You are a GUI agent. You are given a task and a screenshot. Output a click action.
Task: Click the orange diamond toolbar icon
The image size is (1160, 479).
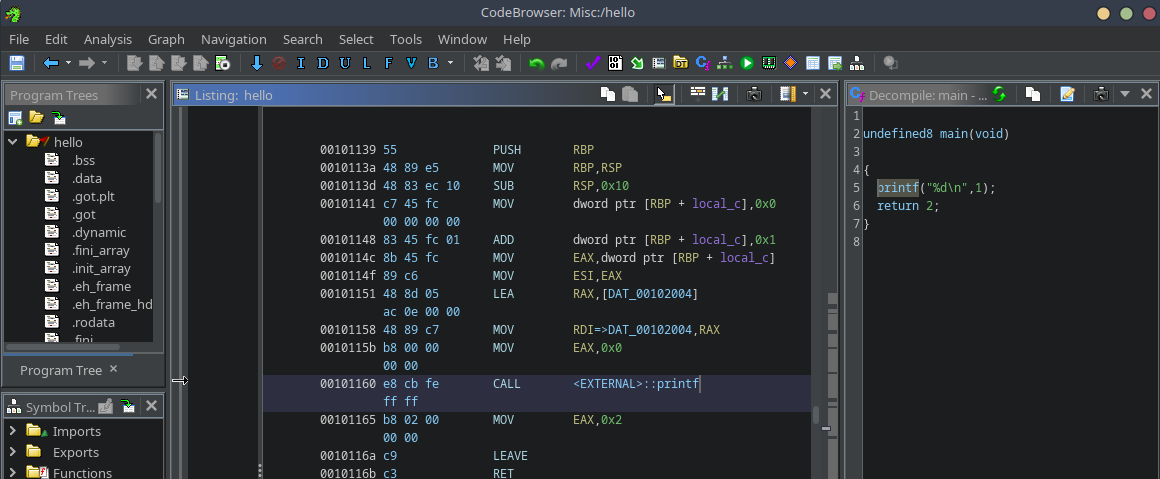[x=791, y=64]
